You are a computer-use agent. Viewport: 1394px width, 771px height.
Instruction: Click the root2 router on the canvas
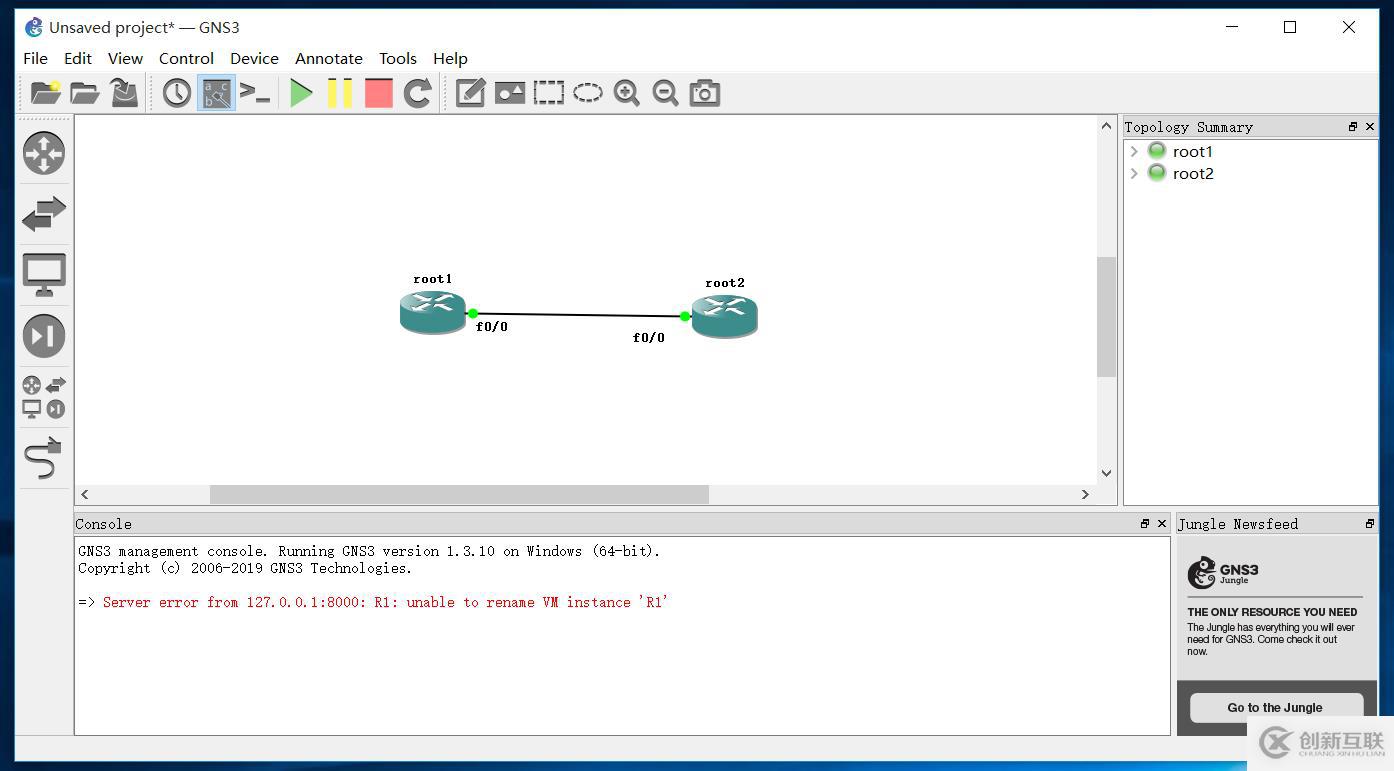click(725, 316)
